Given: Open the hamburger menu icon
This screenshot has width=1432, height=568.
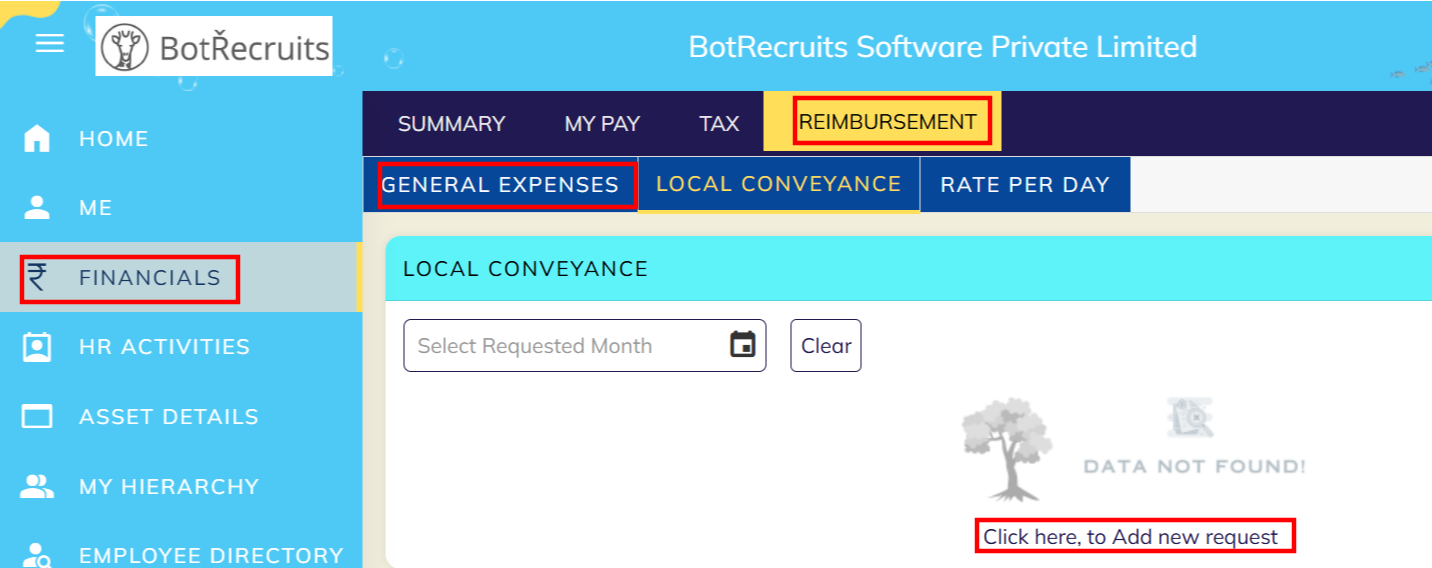Looking at the screenshot, I should 50,44.
